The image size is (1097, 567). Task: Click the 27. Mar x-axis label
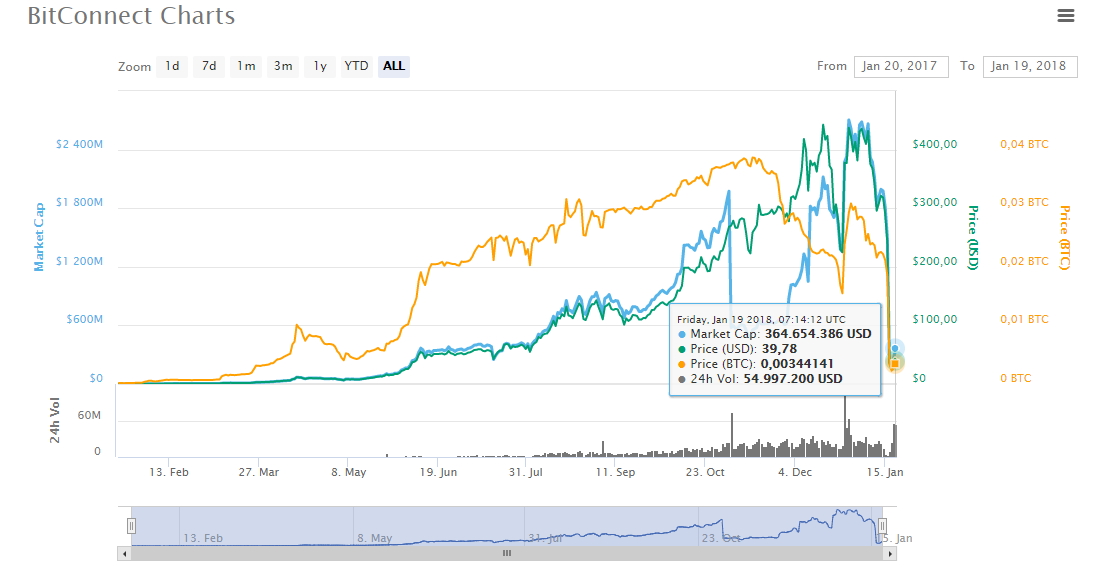(x=258, y=472)
